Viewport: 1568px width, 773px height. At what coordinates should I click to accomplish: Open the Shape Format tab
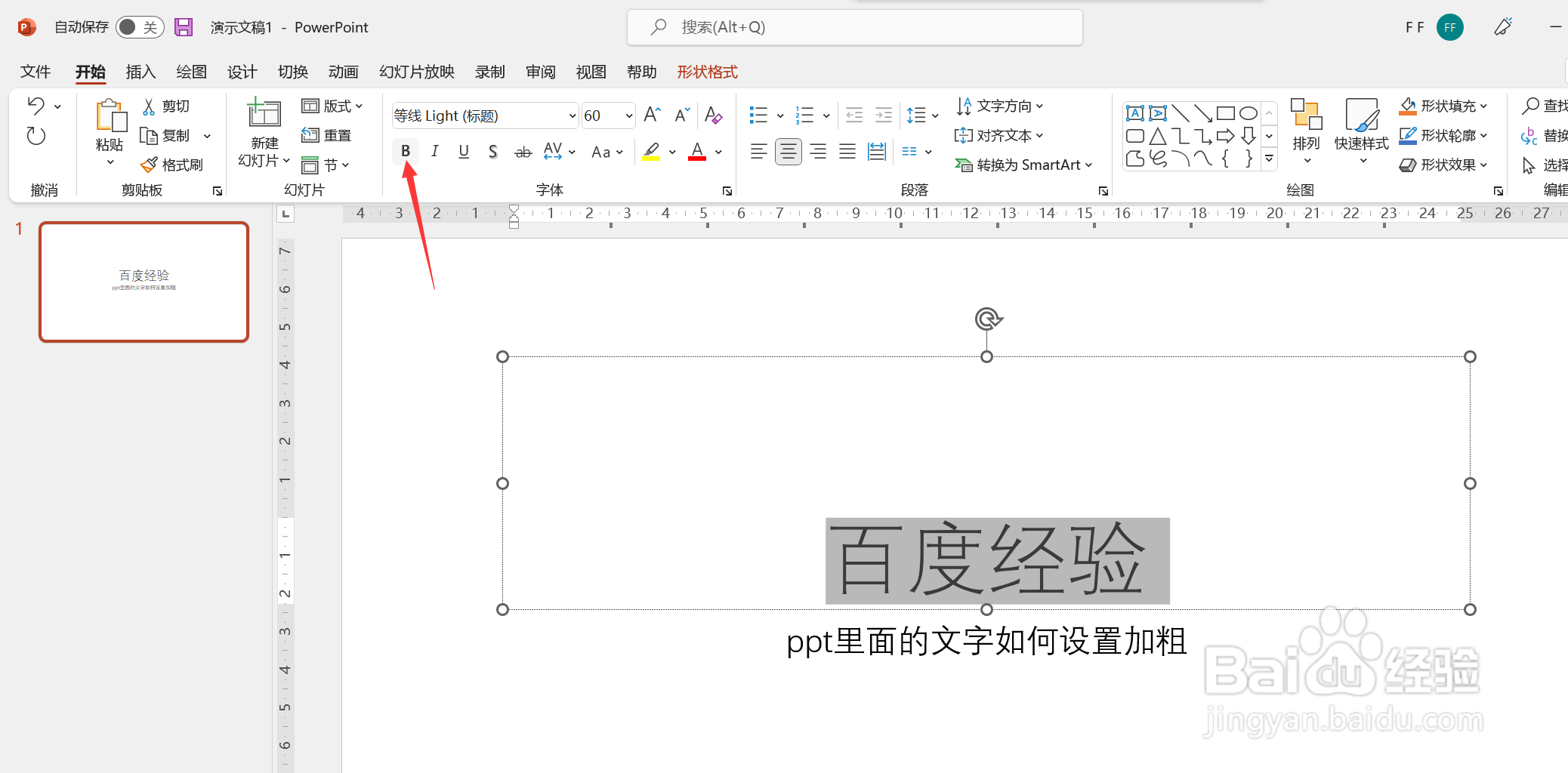pos(707,72)
